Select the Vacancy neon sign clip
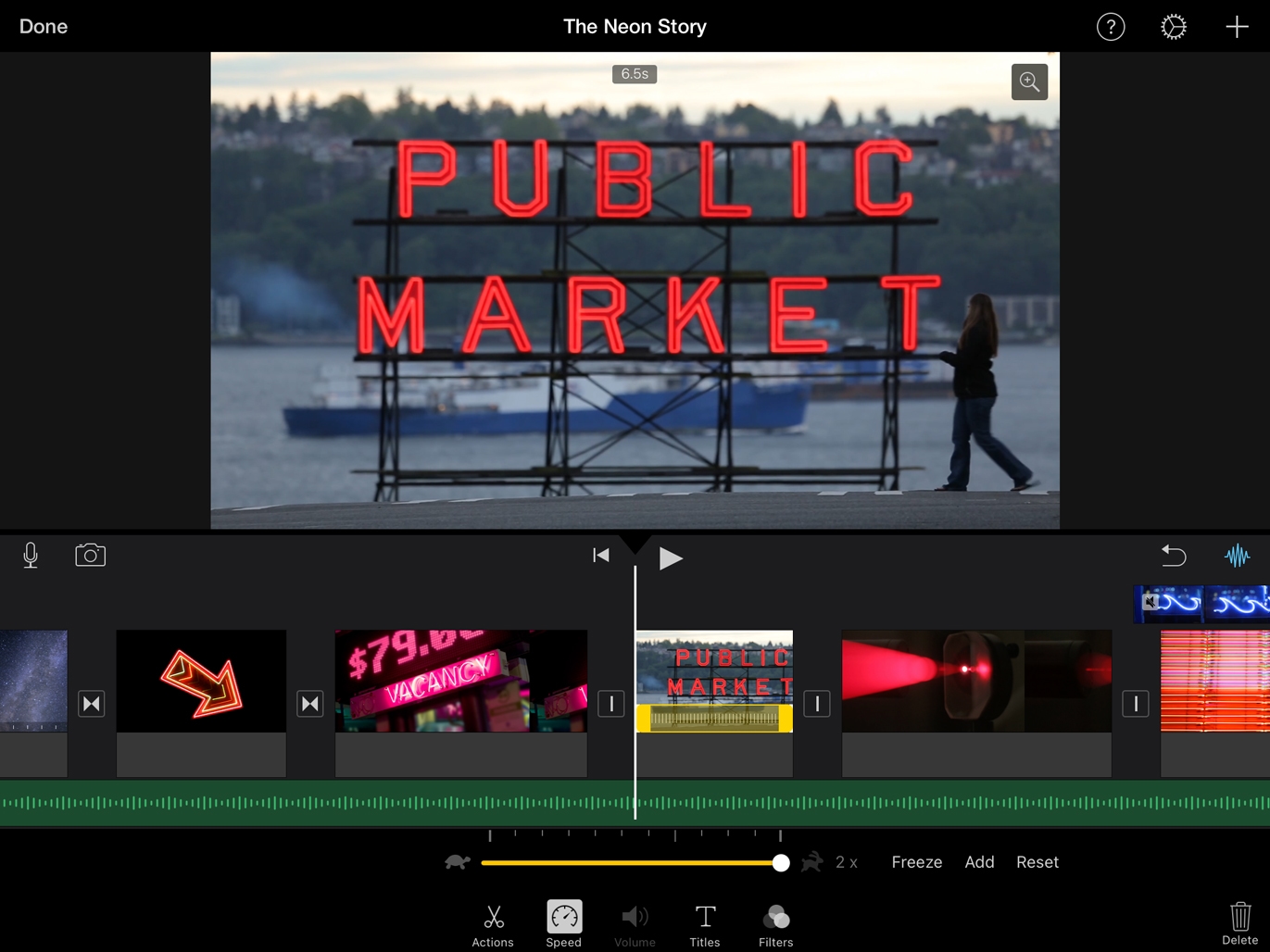The height and width of the screenshot is (952, 1270). [461, 681]
